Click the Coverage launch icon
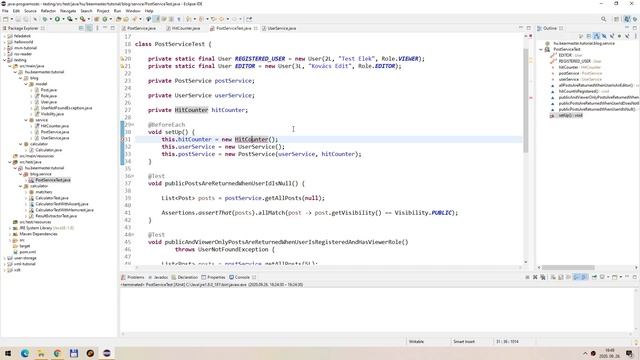 (70, 19)
